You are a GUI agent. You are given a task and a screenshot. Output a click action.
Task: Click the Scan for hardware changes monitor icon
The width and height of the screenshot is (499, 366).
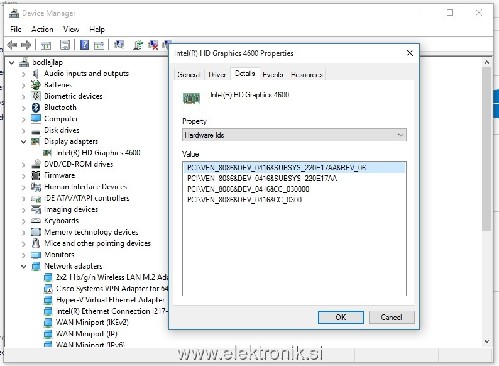pyautogui.click(x=119, y=45)
